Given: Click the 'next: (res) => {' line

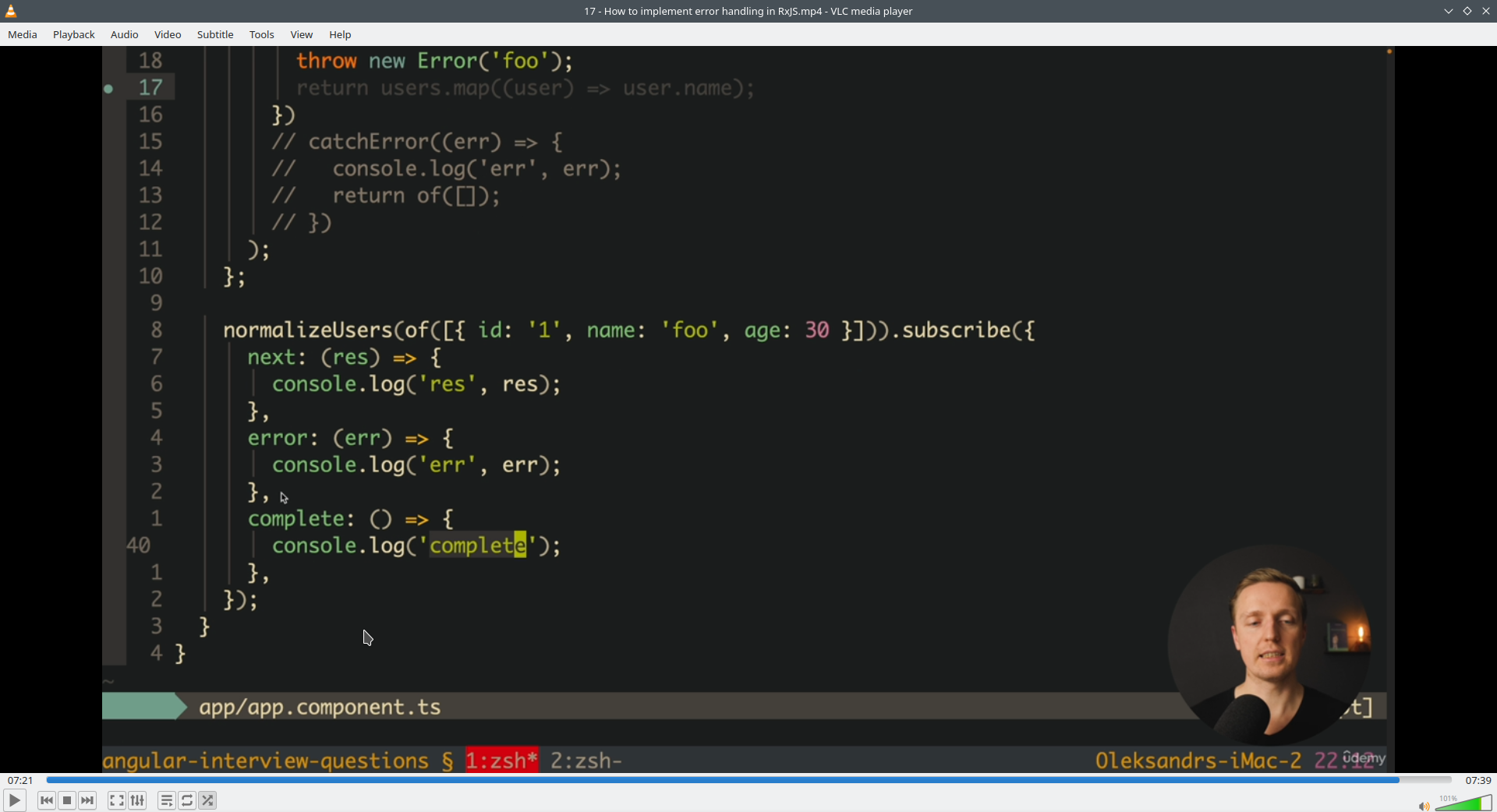Looking at the screenshot, I should 345,357.
